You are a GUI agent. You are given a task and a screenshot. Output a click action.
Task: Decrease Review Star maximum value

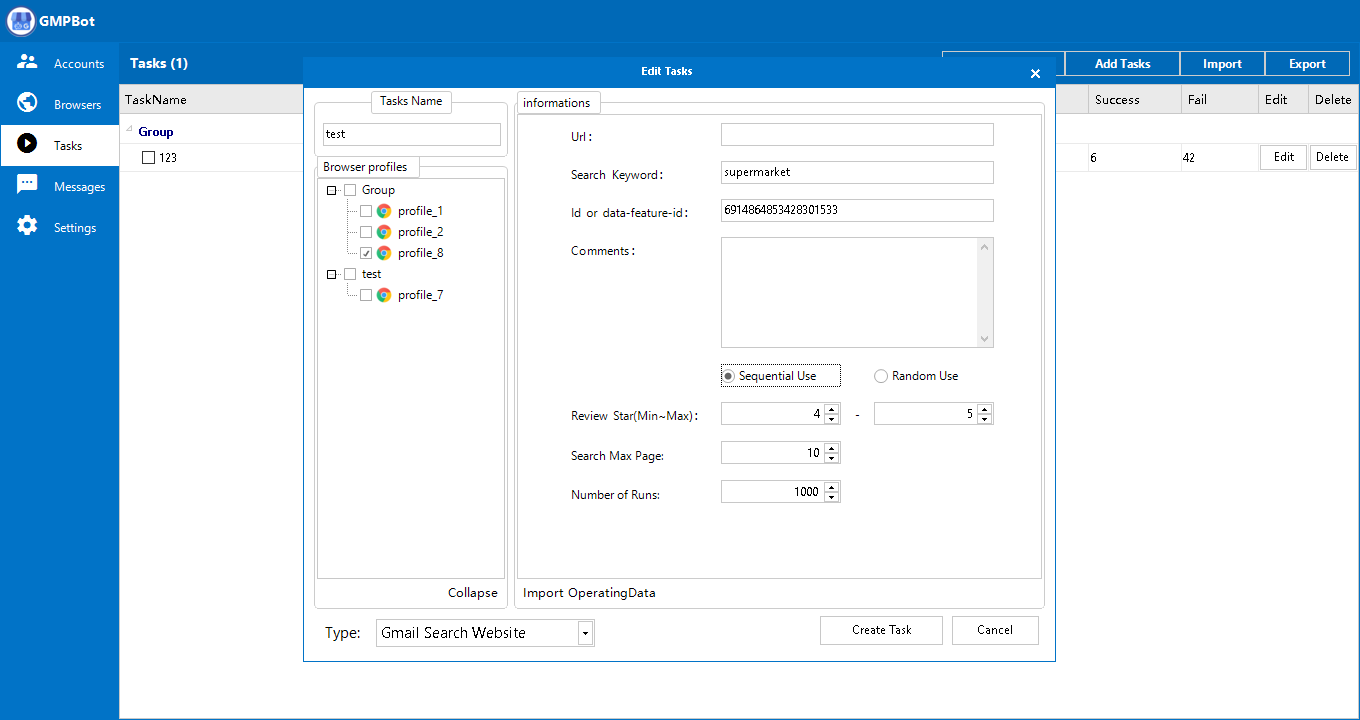pyautogui.click(x=985, y=419)
